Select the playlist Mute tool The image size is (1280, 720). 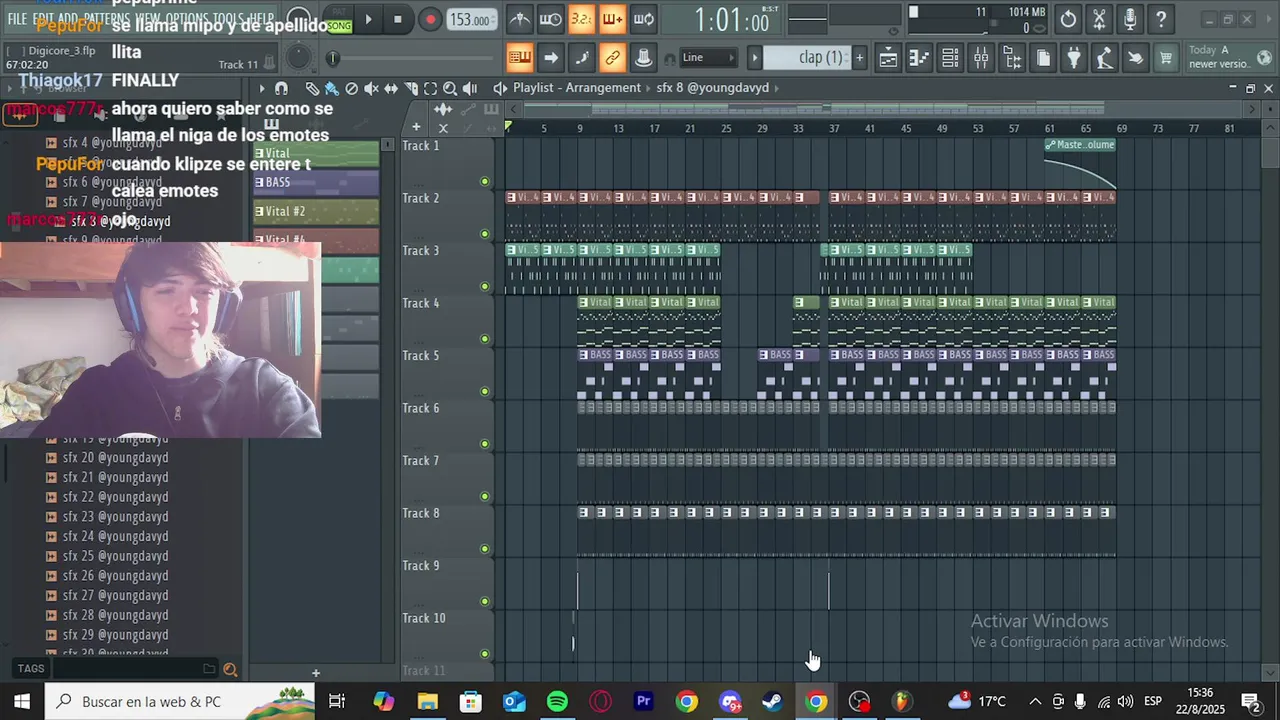(371, 88)
